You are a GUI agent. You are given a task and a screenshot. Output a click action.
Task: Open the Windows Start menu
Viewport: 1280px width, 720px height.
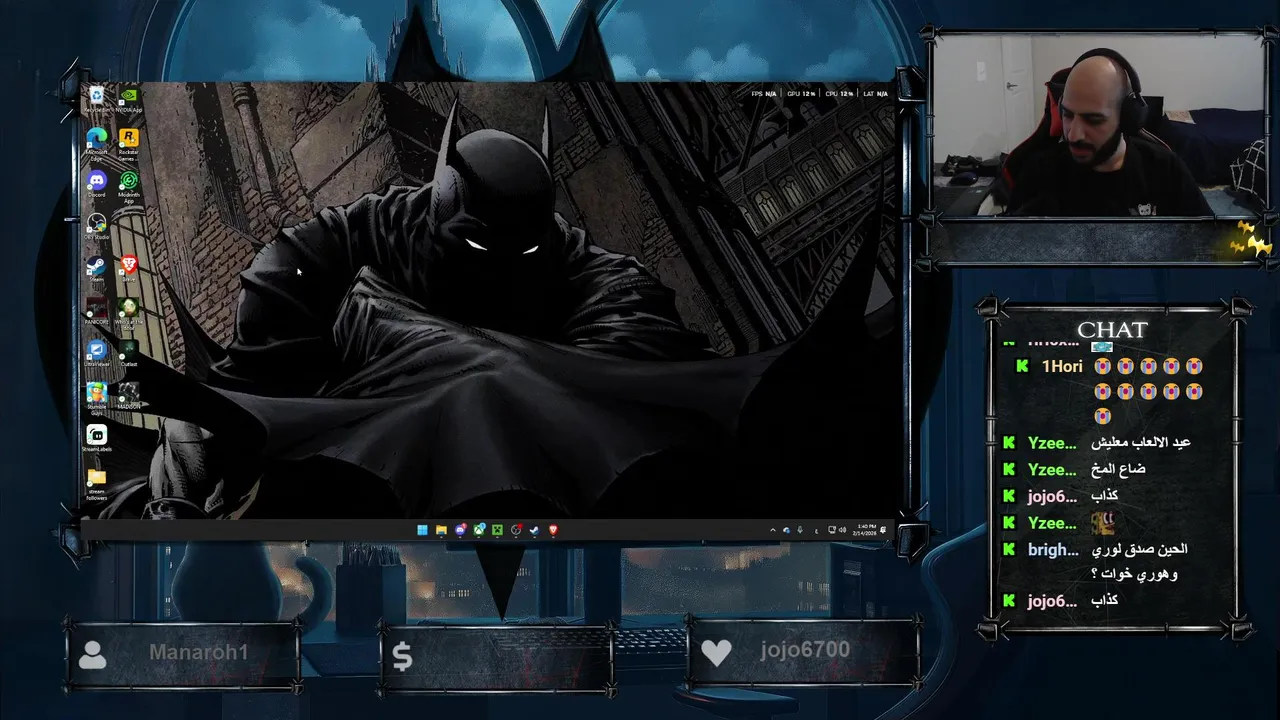point(422,530)
